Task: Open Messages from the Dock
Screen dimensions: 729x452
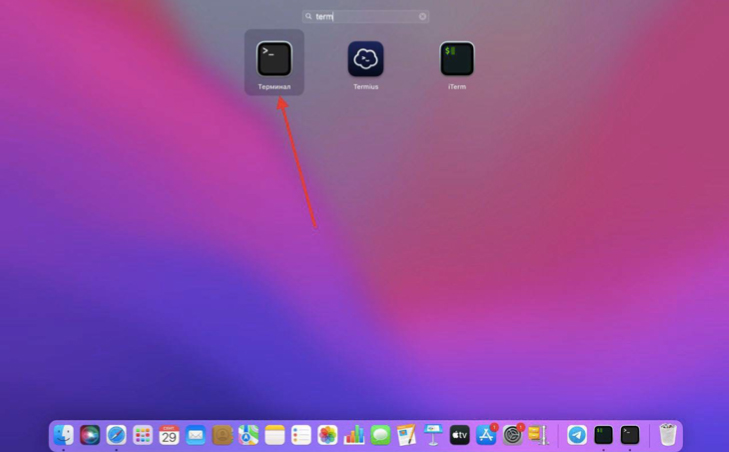Action: (380, 435)
